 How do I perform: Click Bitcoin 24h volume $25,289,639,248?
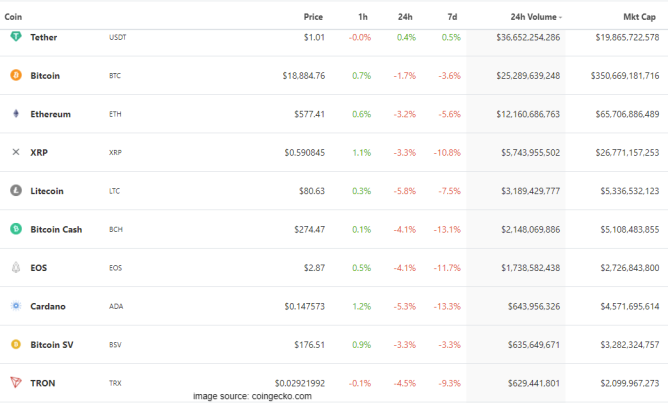point(528,76)
